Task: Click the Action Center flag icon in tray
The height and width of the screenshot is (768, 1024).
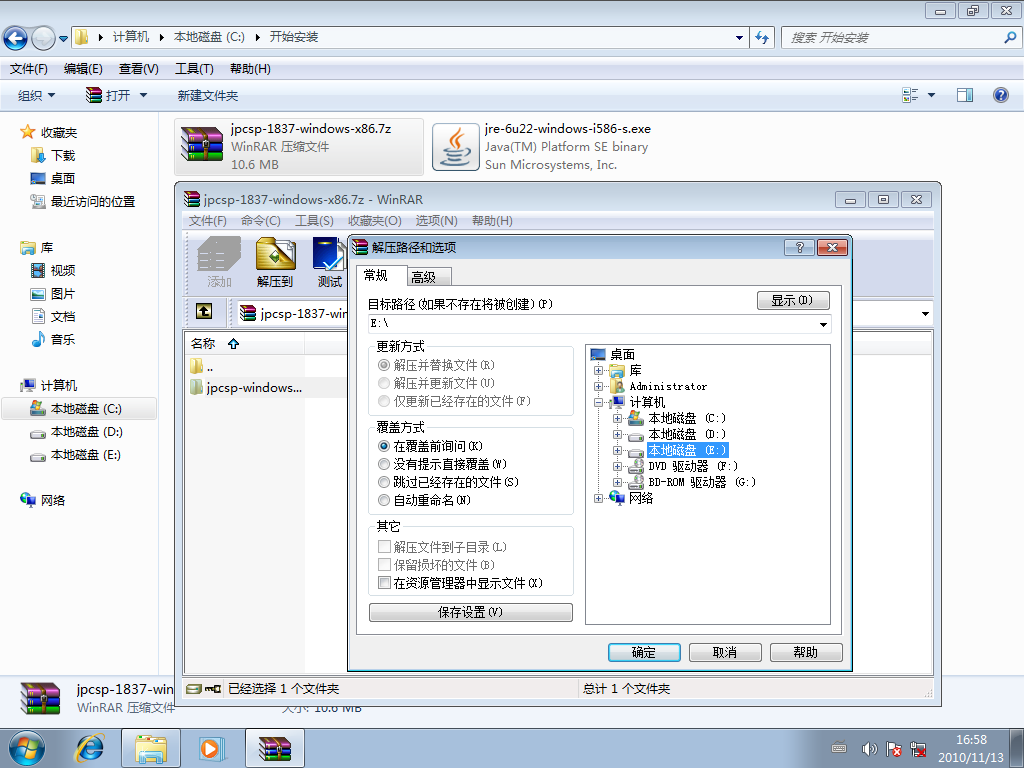Action: point(893,749)
